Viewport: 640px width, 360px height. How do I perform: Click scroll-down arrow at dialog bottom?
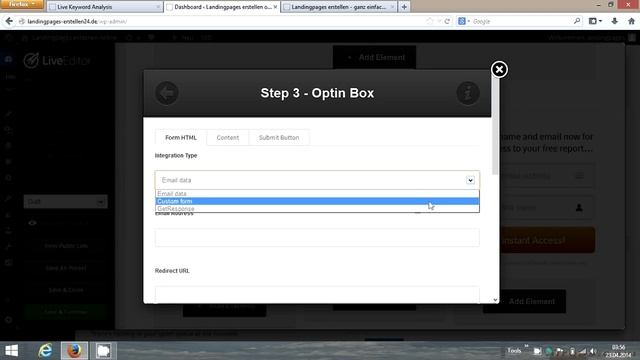tap(495, 300)
